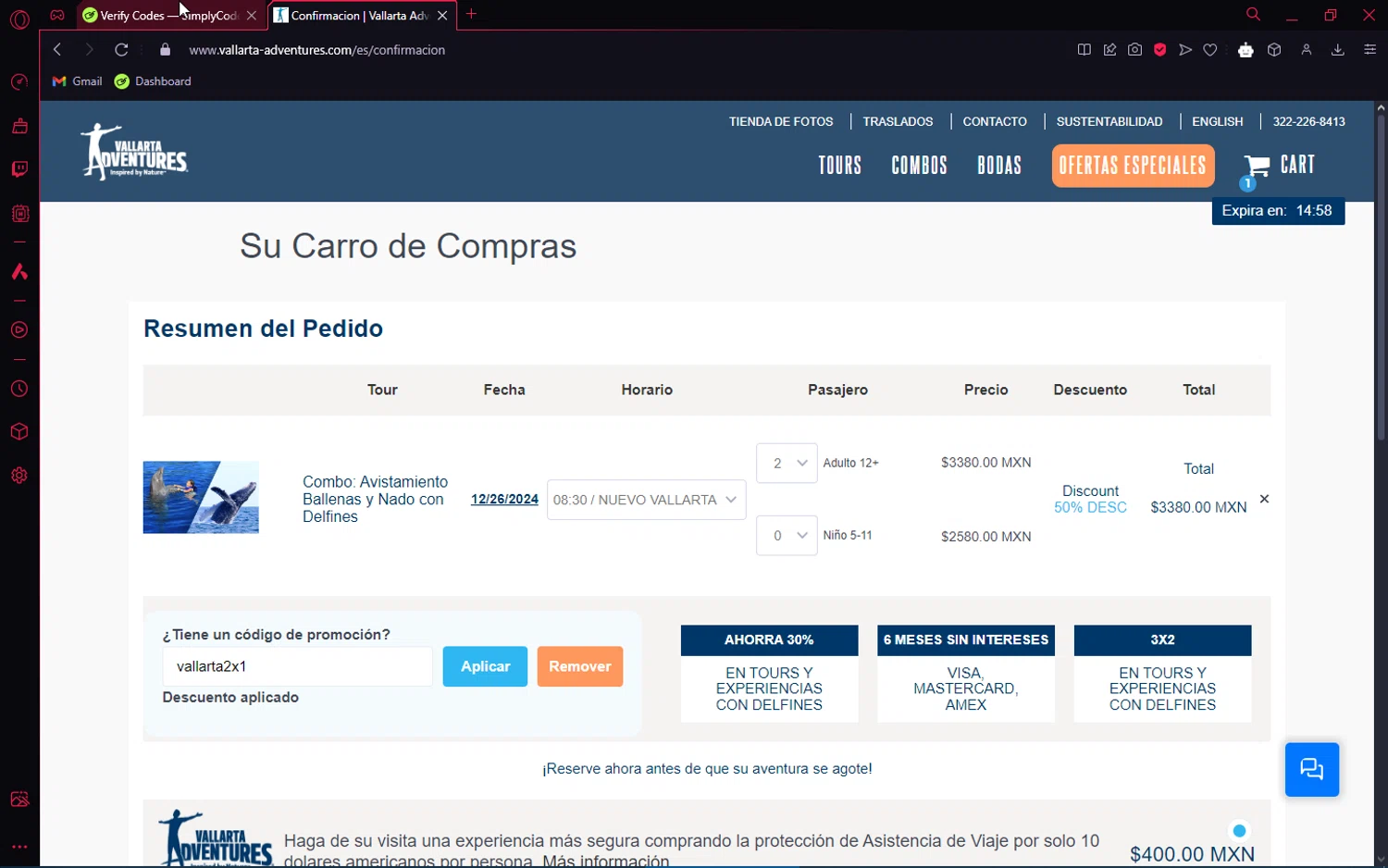Reload the current page
The image size is (1388, 868).
tap(121, 50)
